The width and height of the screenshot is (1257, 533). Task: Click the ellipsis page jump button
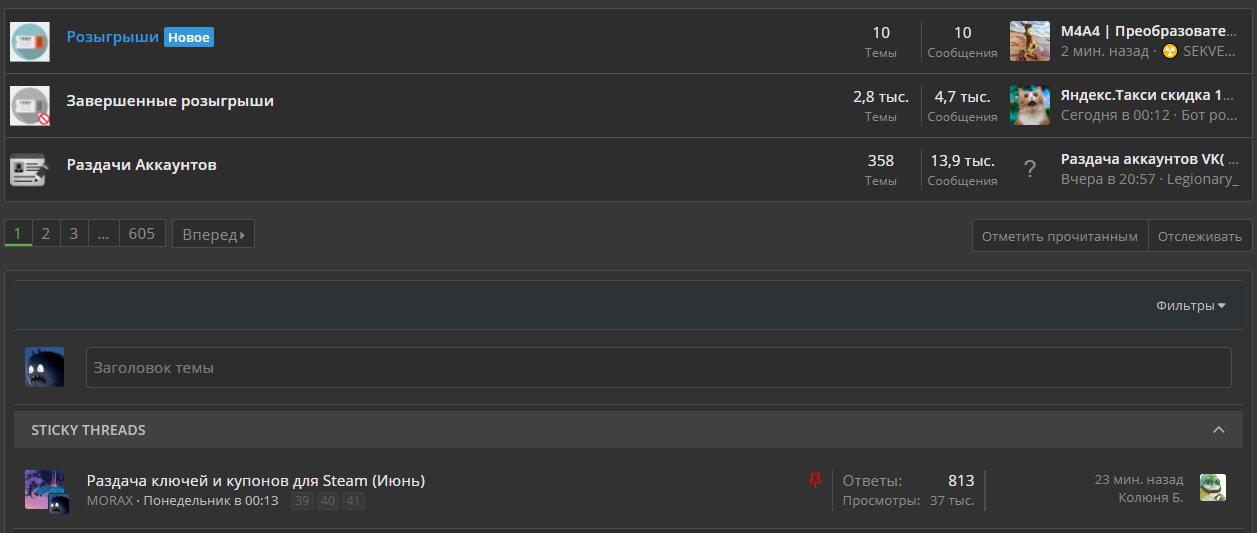(103, 234)
